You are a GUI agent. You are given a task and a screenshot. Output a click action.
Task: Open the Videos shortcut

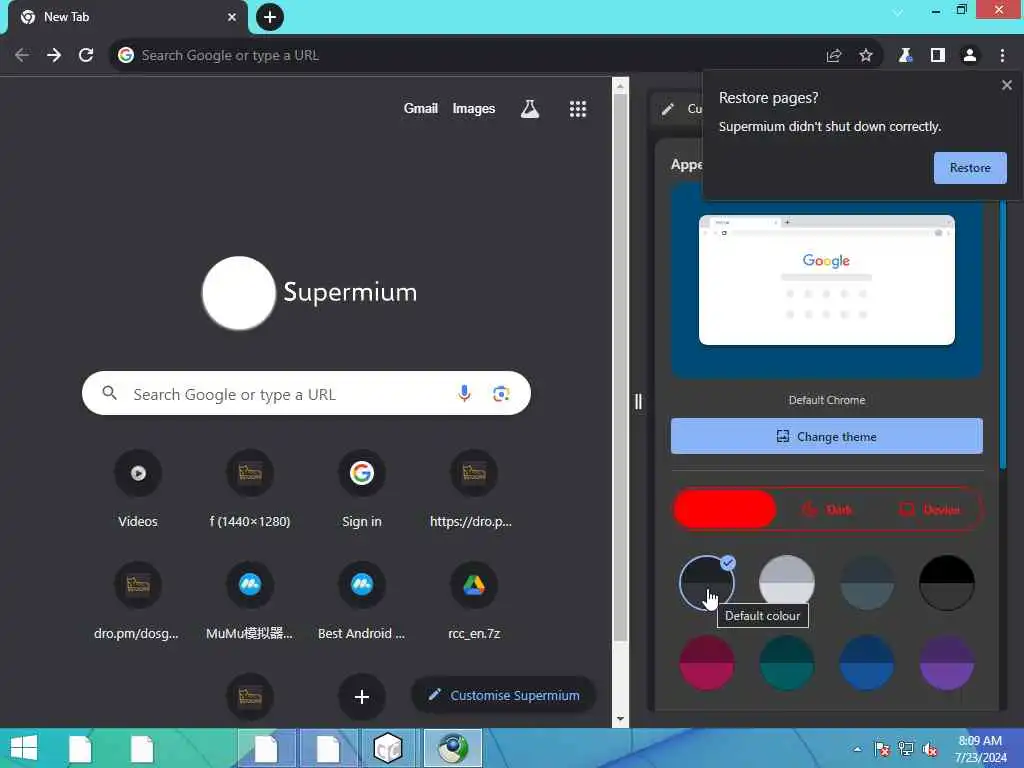138,488
